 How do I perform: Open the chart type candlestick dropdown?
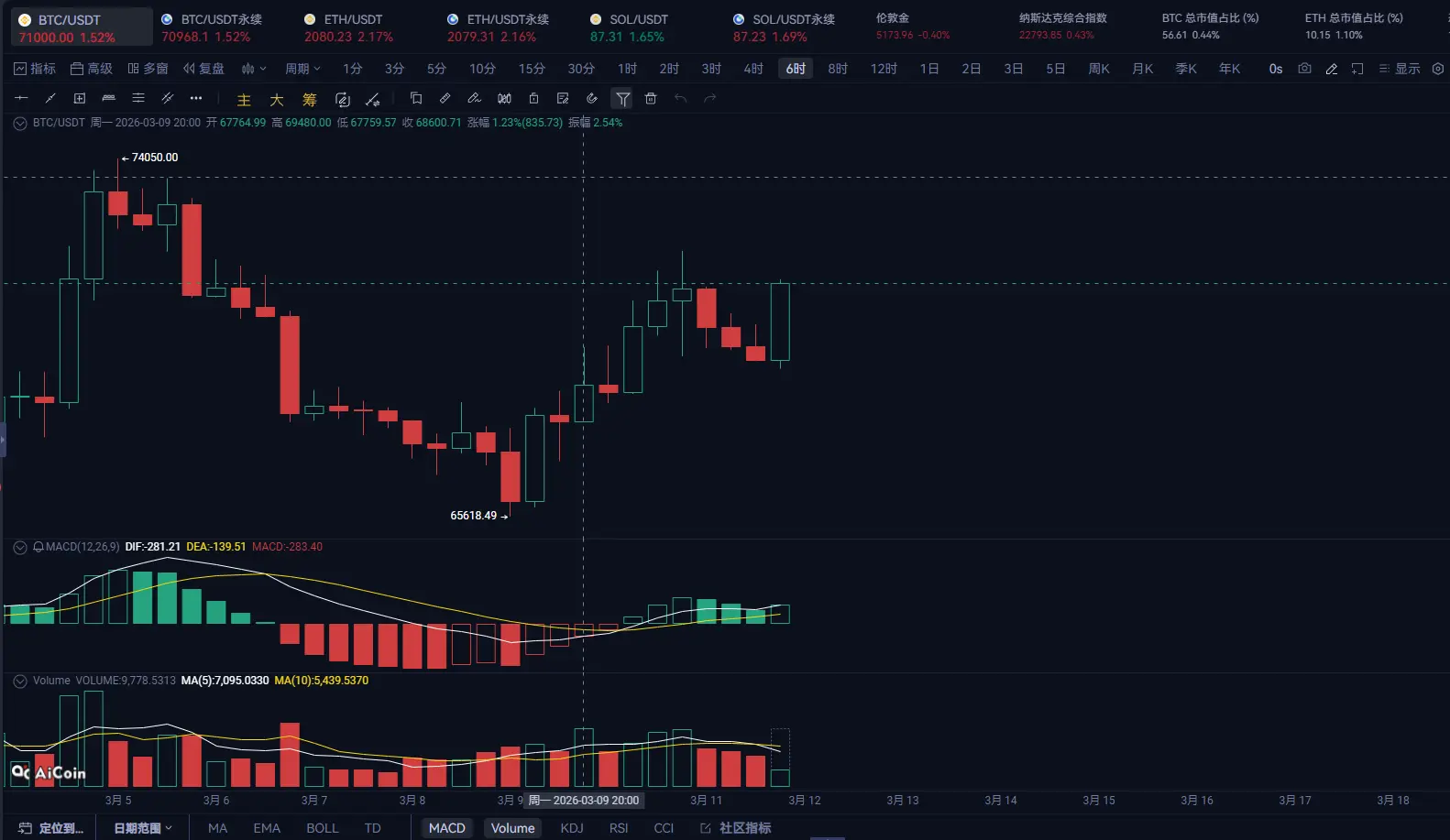pos(254,69)
